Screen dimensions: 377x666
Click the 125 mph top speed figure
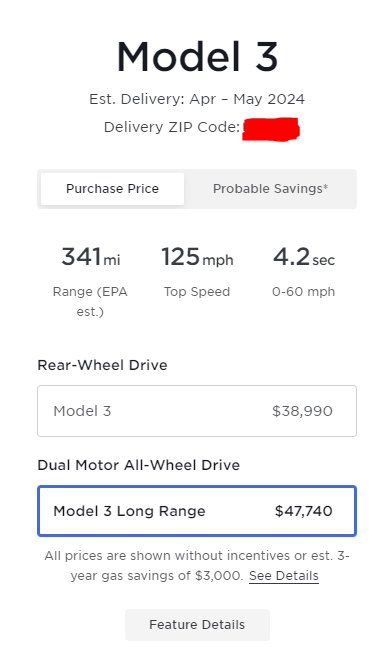[x=197, y=258]
